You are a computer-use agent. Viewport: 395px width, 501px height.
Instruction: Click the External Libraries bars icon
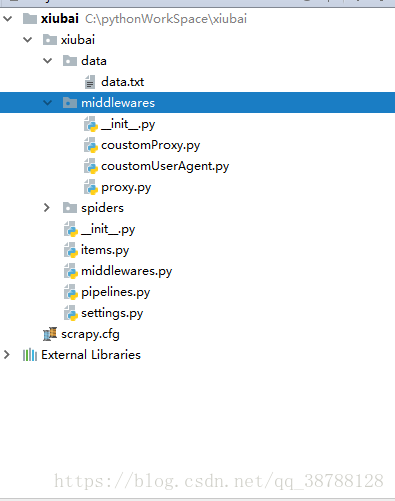coord(30,355)
